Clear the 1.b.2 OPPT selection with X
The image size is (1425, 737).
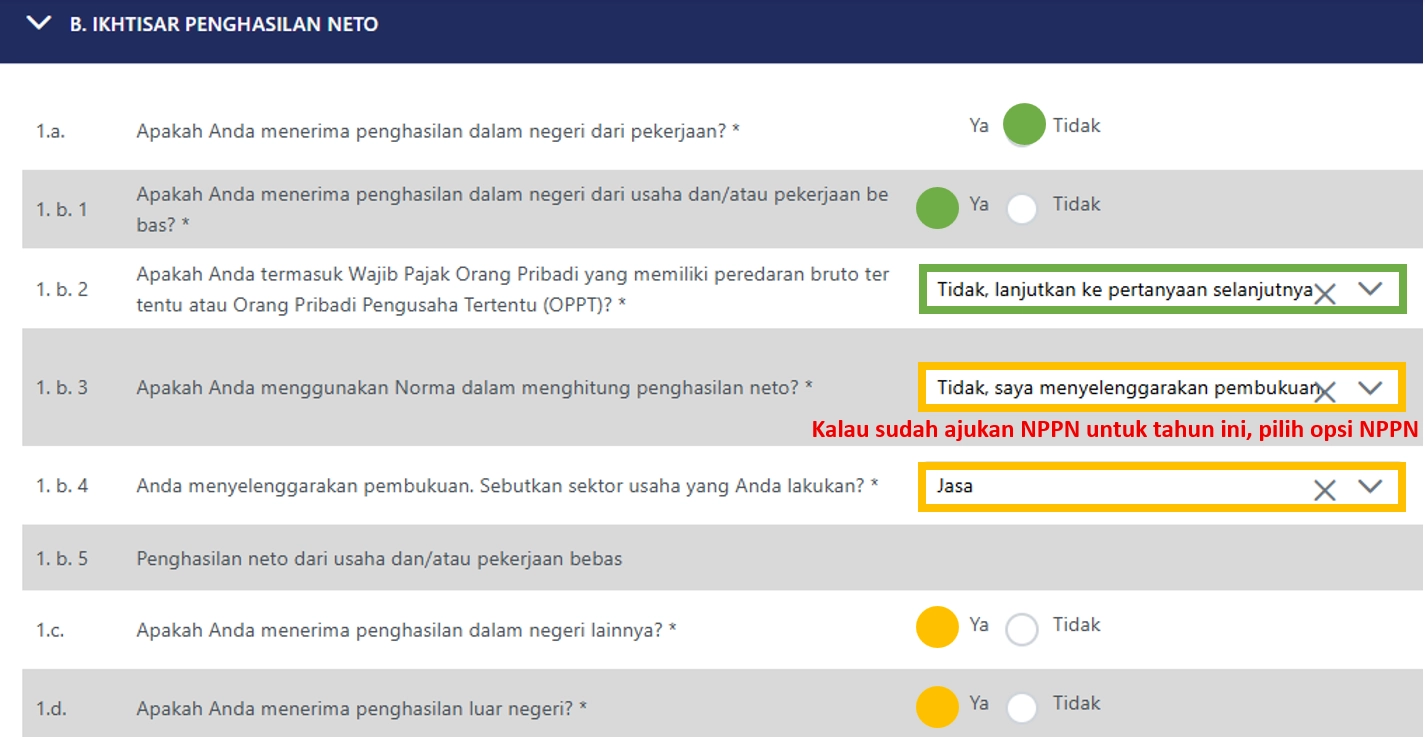pyautogui.click(x=1325, y=292)
